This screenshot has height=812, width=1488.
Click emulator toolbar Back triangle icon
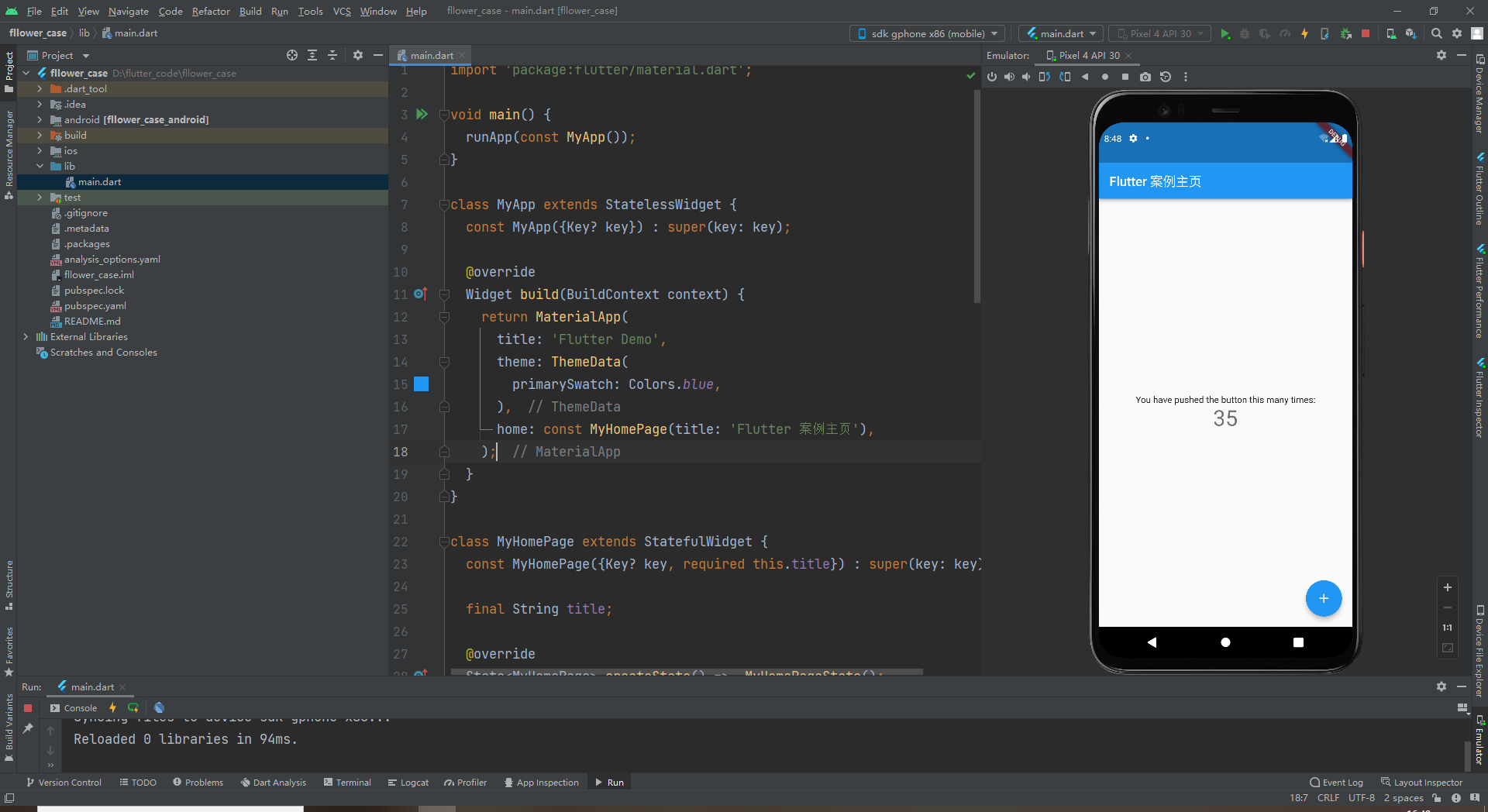(1085, 77)
